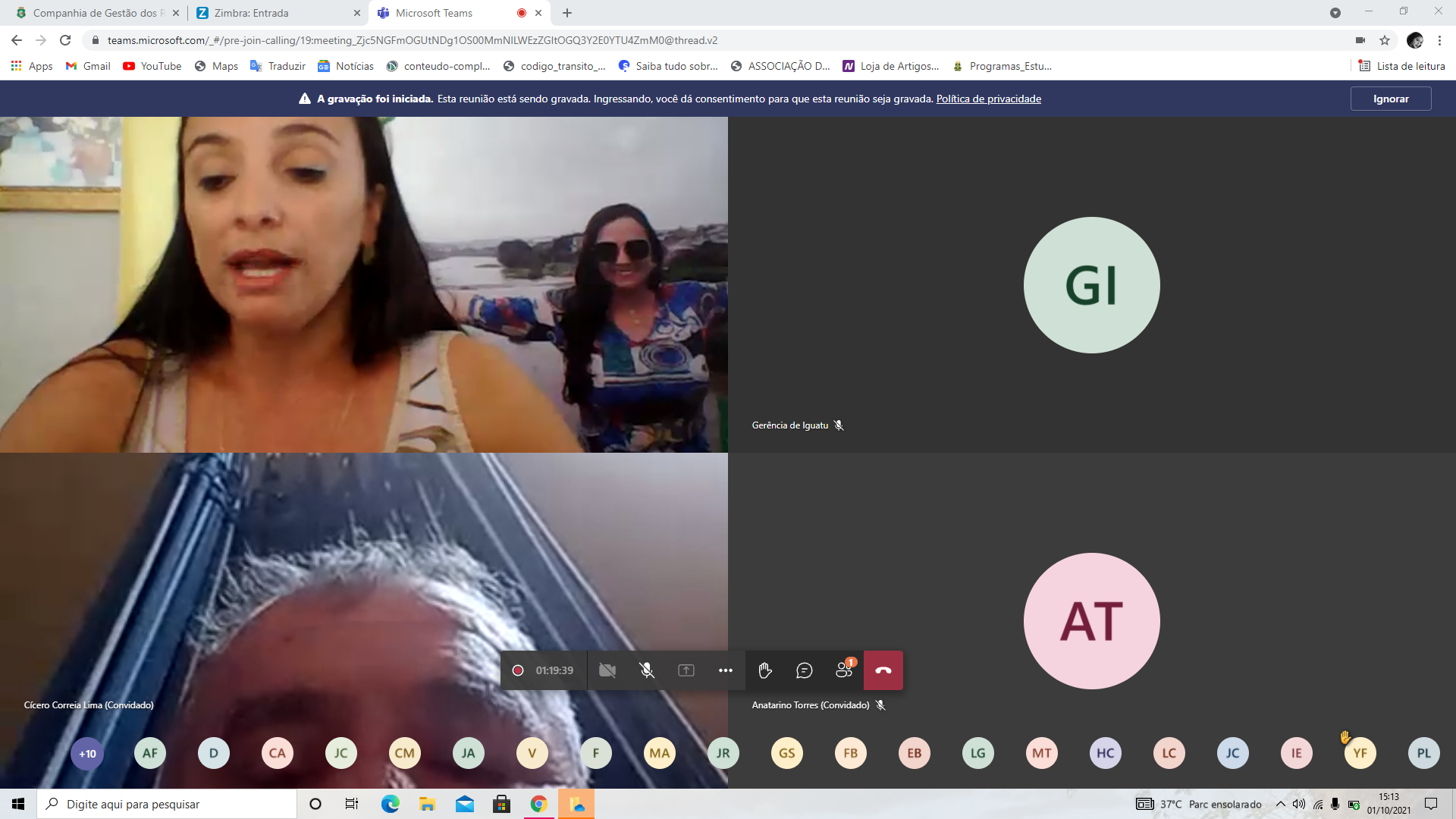Bookmark this page with the star icon
1456x819 pixels.
pos(1385,40)
